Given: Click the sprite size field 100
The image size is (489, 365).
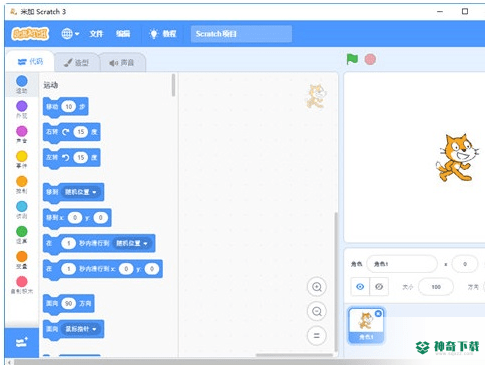Looking at the screenshot, I should [436, 287].
